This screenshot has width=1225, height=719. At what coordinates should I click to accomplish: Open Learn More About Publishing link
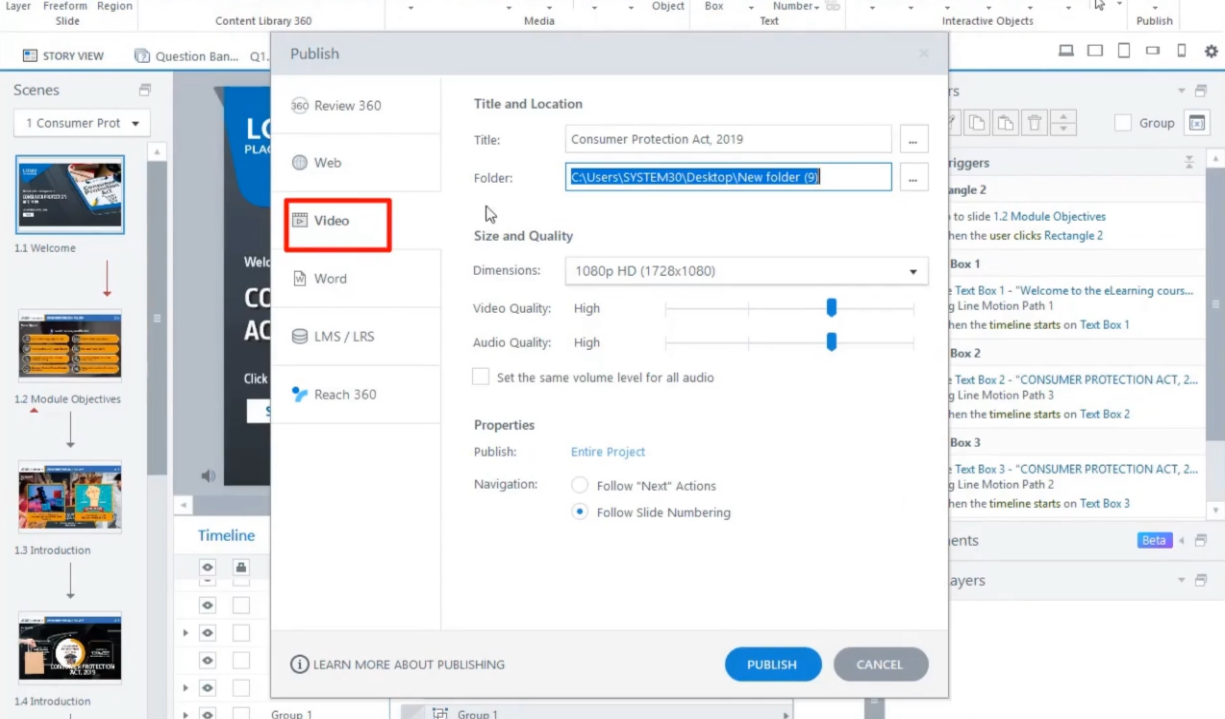[409, 664]
